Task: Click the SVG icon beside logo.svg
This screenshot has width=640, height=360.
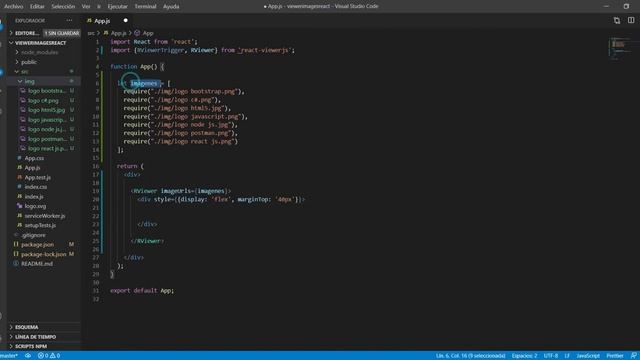Action: [x=19, y=206]
